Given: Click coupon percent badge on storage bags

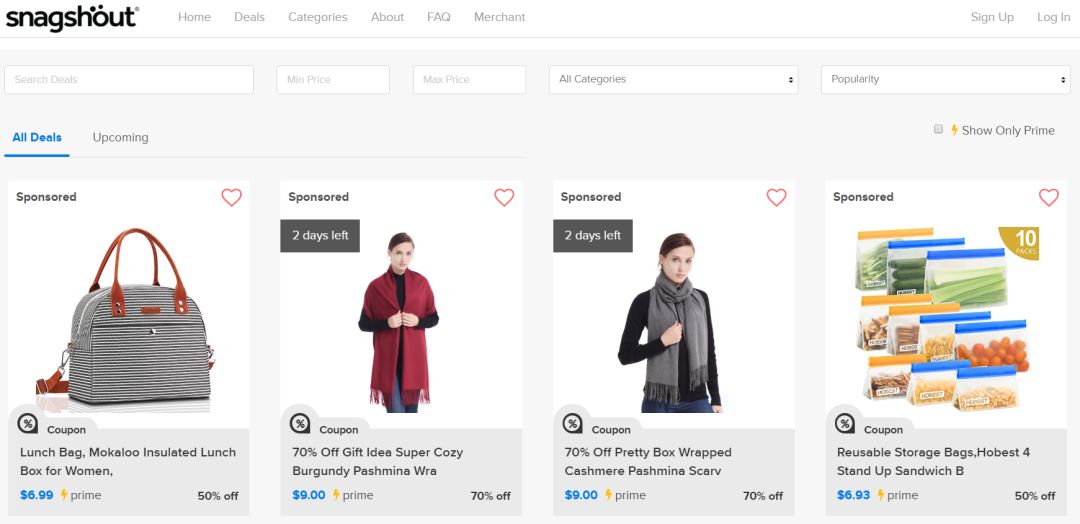Looking at the screenshot, I should coord(844,423).
